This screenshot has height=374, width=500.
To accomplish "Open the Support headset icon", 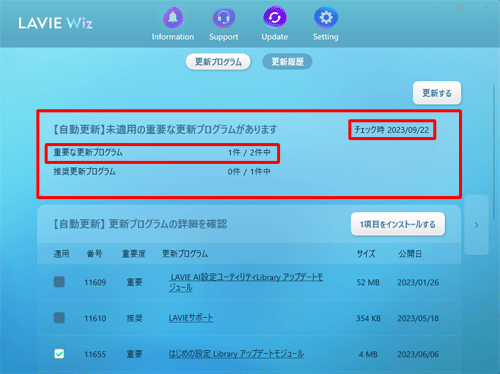I will [224, 18].
